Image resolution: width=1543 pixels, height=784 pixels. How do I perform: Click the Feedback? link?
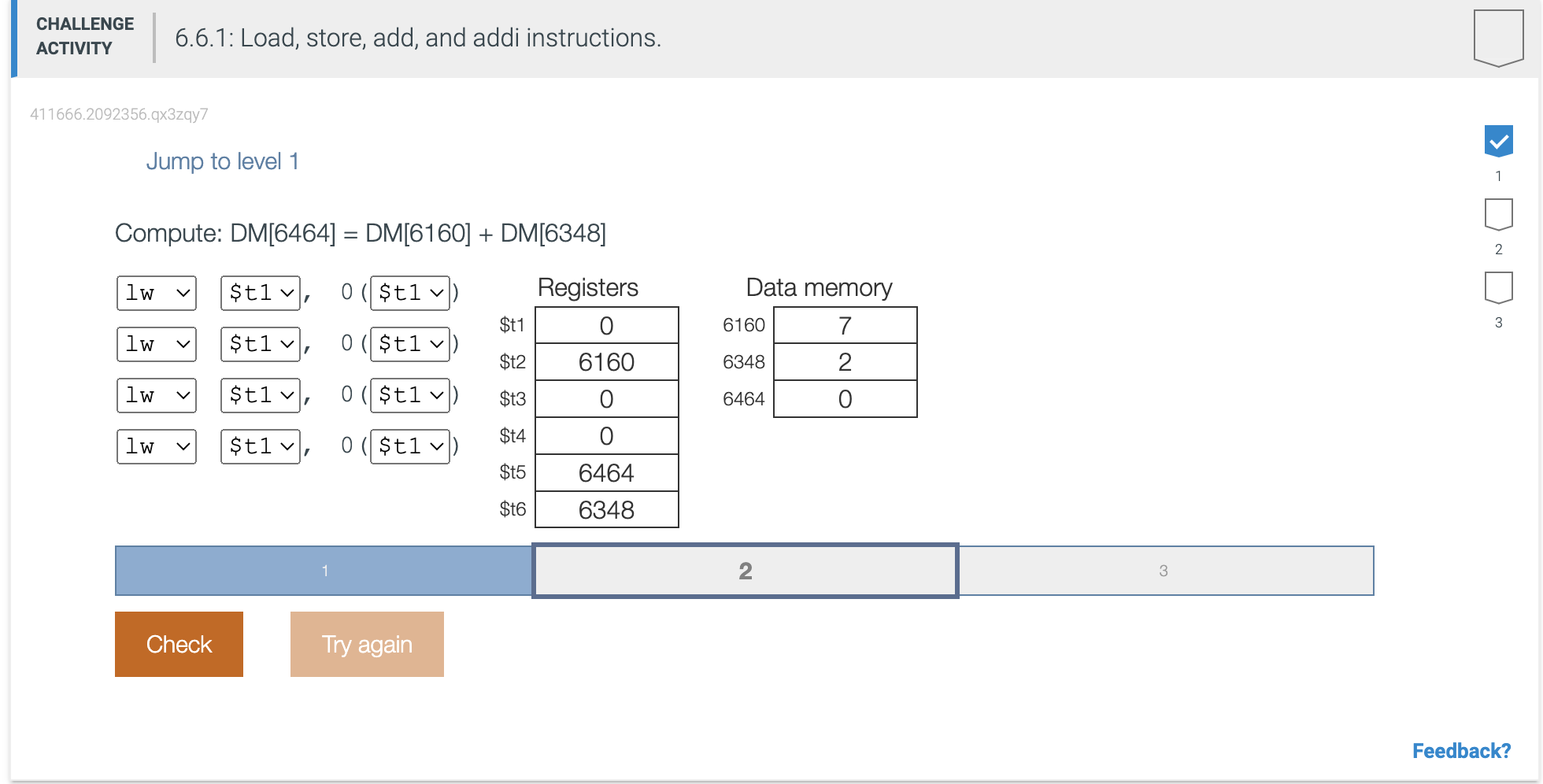click(x=1462, y=750)
